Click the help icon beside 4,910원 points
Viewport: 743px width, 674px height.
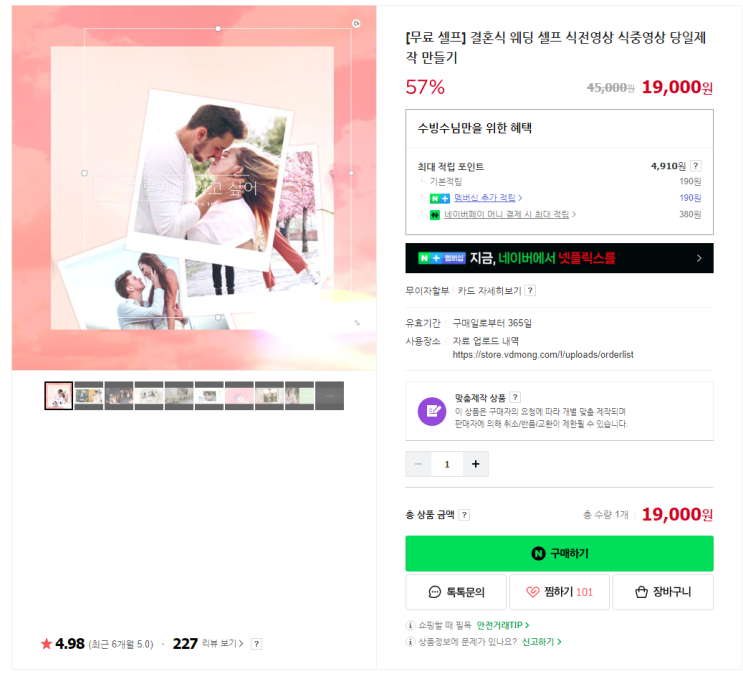(x=696, y=166)
